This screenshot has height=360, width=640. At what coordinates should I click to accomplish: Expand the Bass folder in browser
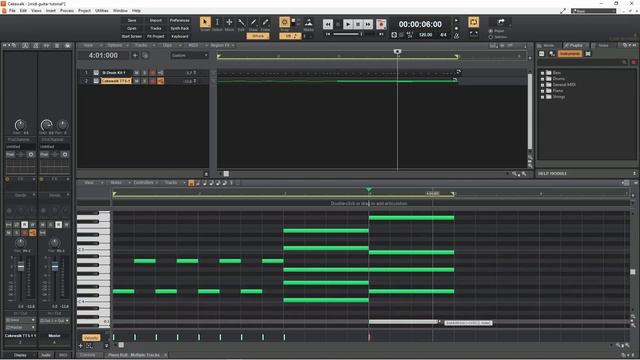click(542, 73)
